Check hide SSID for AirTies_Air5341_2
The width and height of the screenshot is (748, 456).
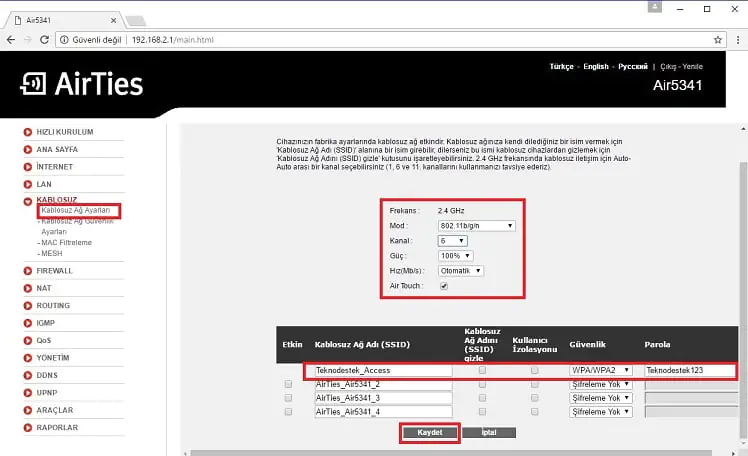pyautogui.click(x=482, y=384)
